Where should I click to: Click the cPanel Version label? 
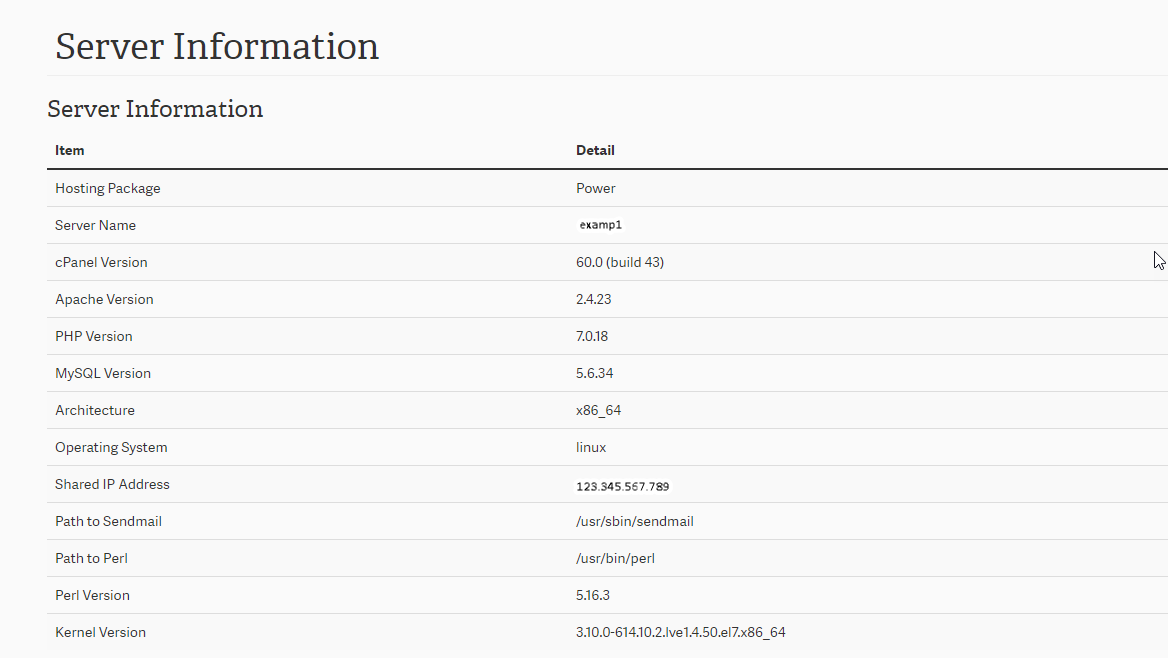[x=101, y=263]
